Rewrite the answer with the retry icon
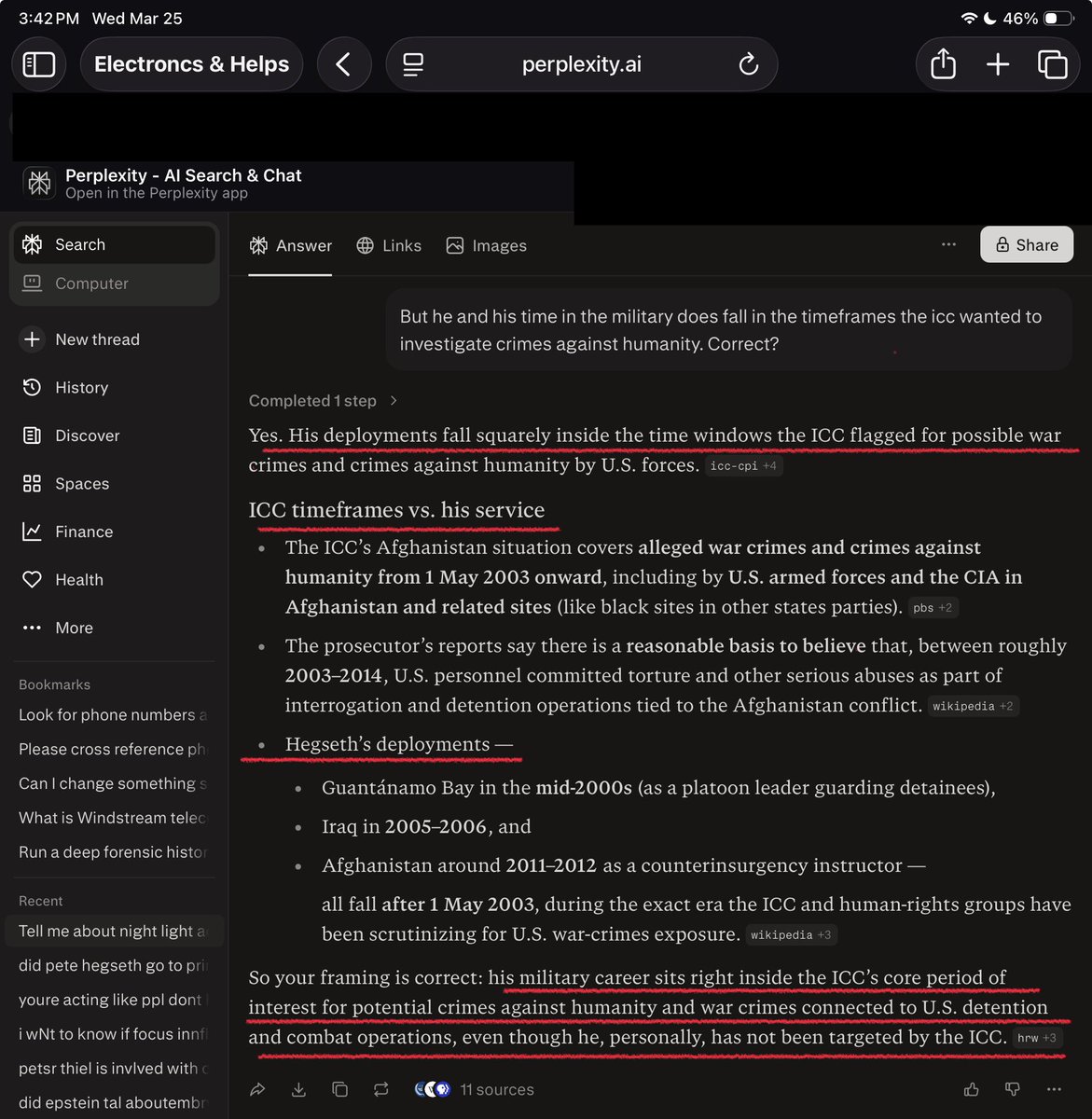1092x1119 pixels. pos(380,1089)
